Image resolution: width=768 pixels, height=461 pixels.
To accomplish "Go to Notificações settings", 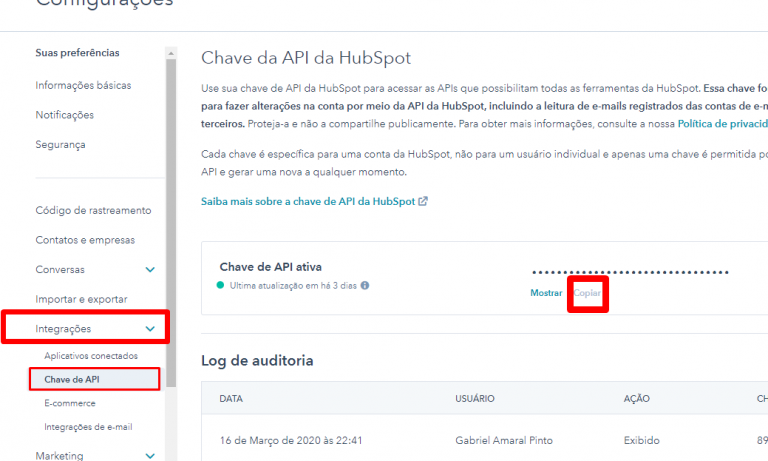I will click(64, 115).
